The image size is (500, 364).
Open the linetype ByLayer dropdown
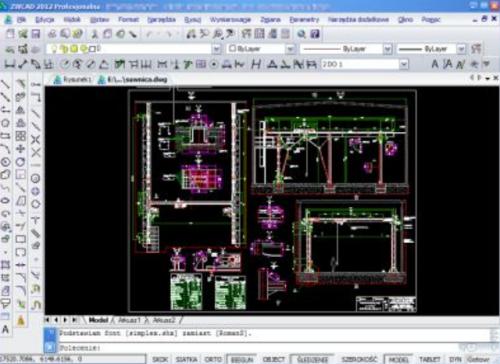[346, 49]
